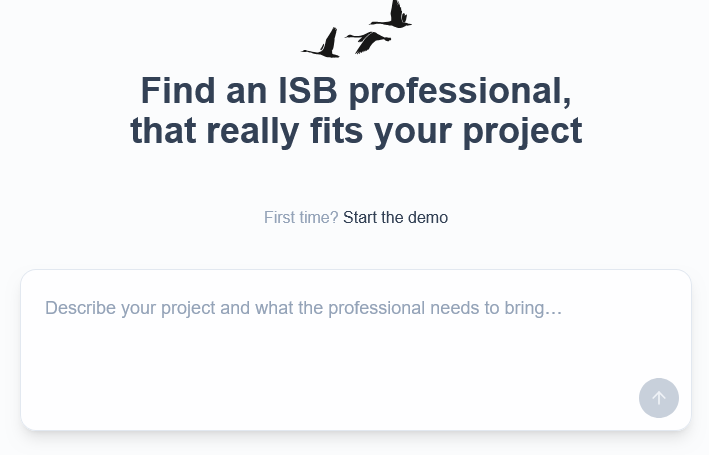Image resolution: width=709 pixels, height=455 pixels.
Task: Click the leftmost goose silhouette
Action: pyautogui.click(x=324, y=45)
